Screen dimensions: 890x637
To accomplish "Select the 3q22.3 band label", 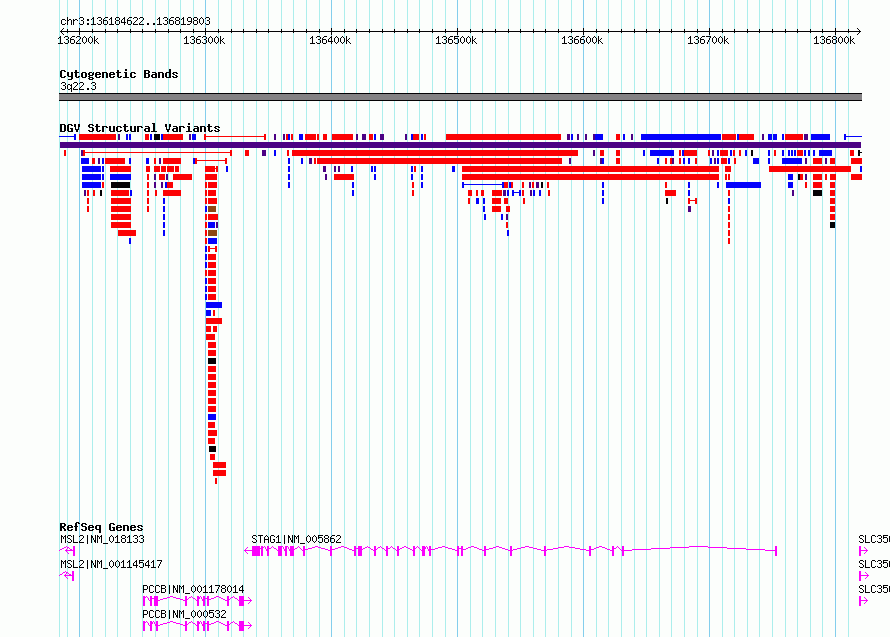I will tap(78, 86).
